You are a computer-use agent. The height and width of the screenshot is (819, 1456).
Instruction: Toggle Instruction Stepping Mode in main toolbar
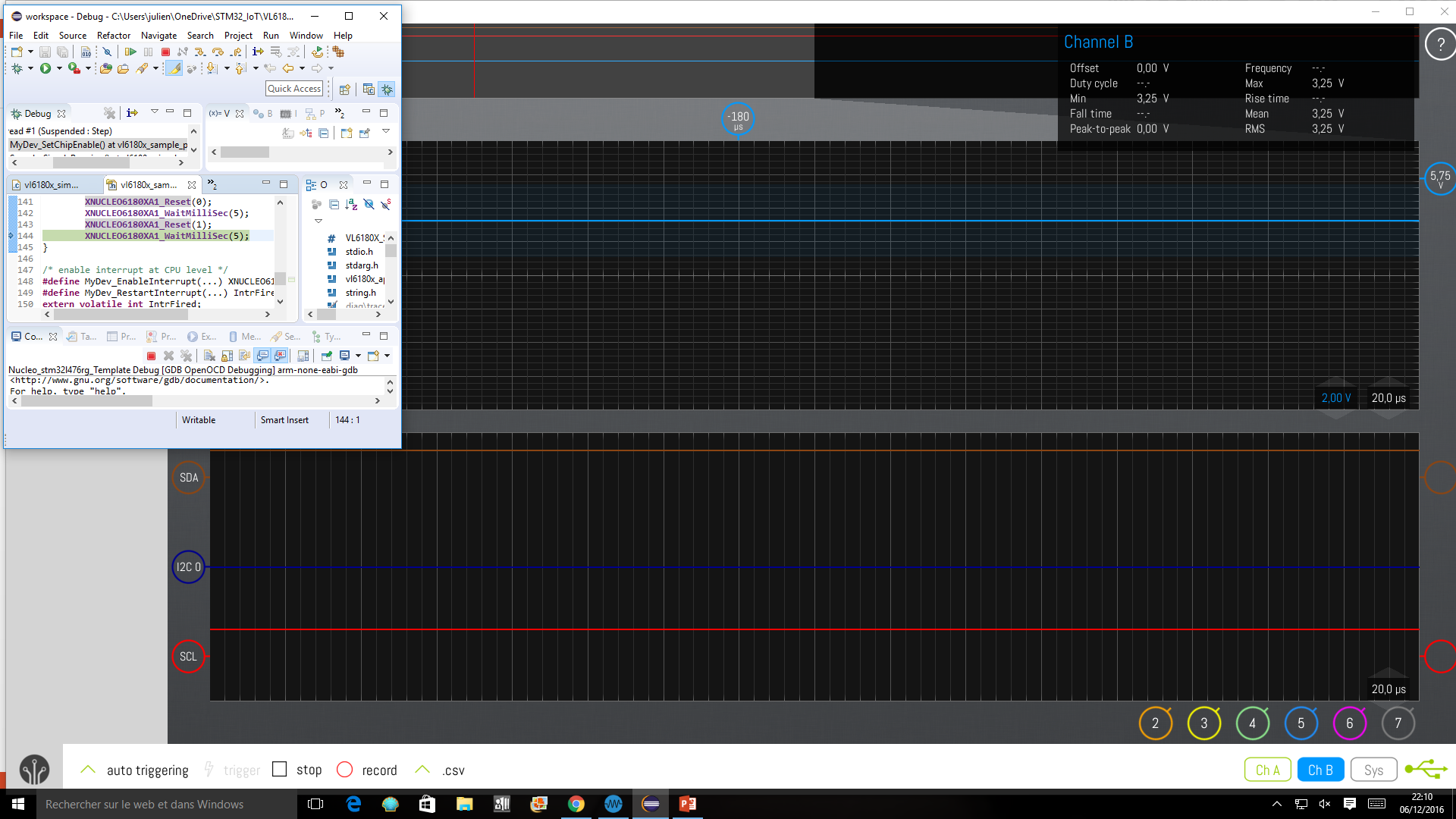pos(258,52)
